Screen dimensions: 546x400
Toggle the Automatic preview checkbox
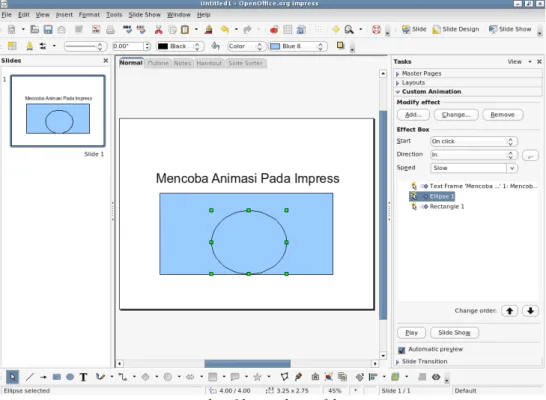pos(401,350)
